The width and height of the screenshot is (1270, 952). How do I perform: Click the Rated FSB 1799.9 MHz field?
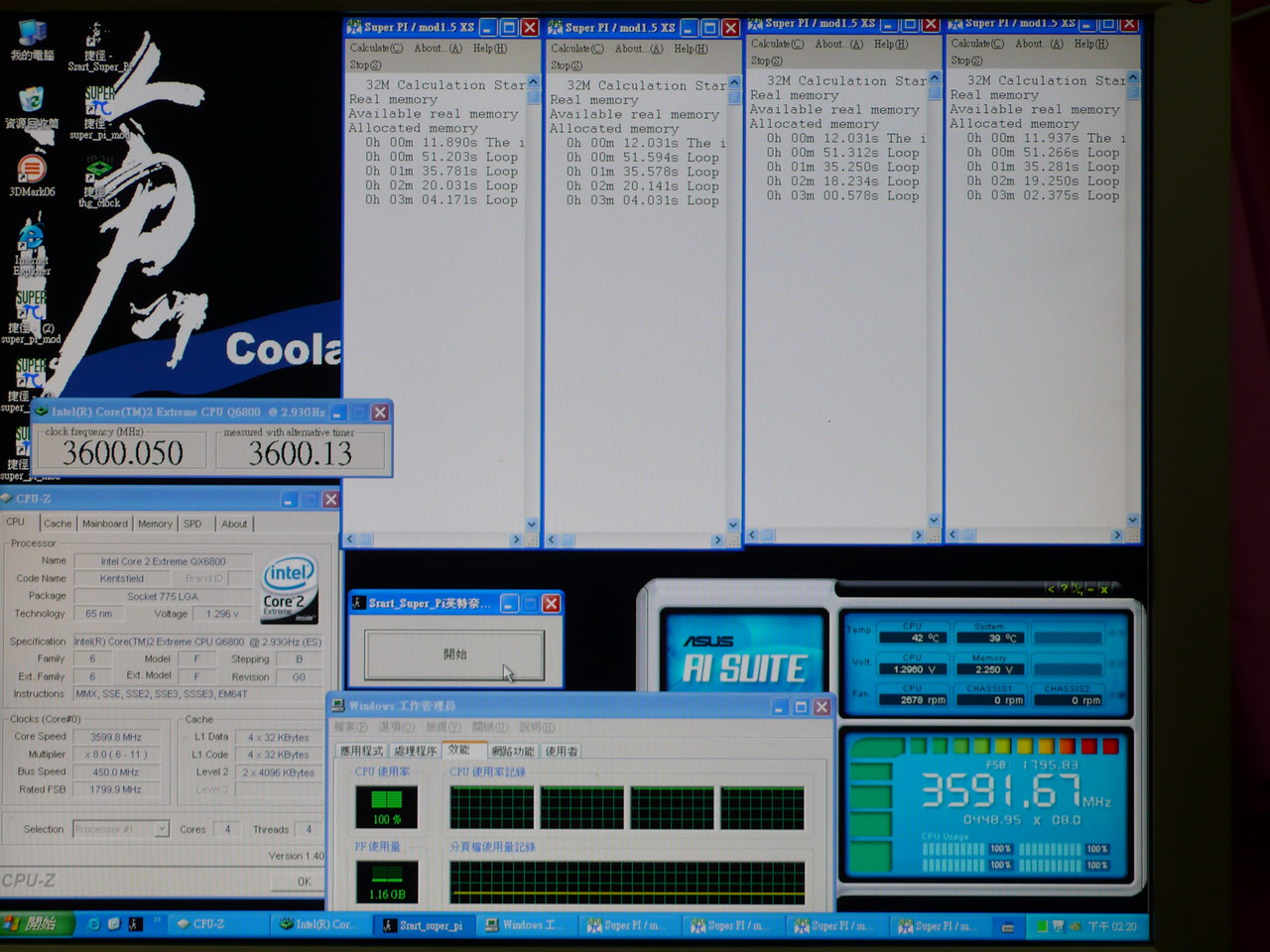coord(115,789)
